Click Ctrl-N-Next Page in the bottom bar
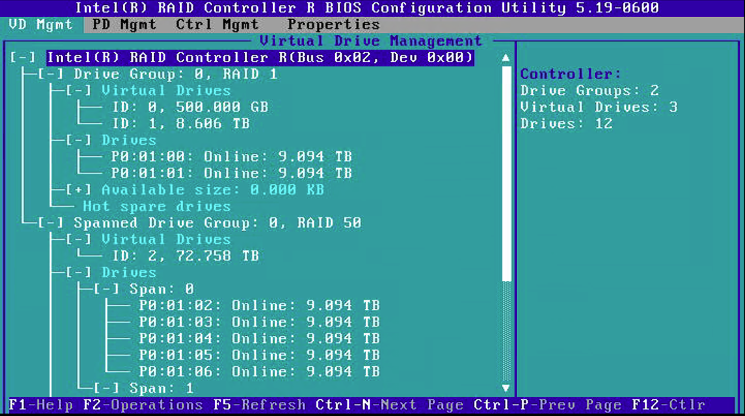The height and width of the screenshot is (416, 745). point(390,405)
